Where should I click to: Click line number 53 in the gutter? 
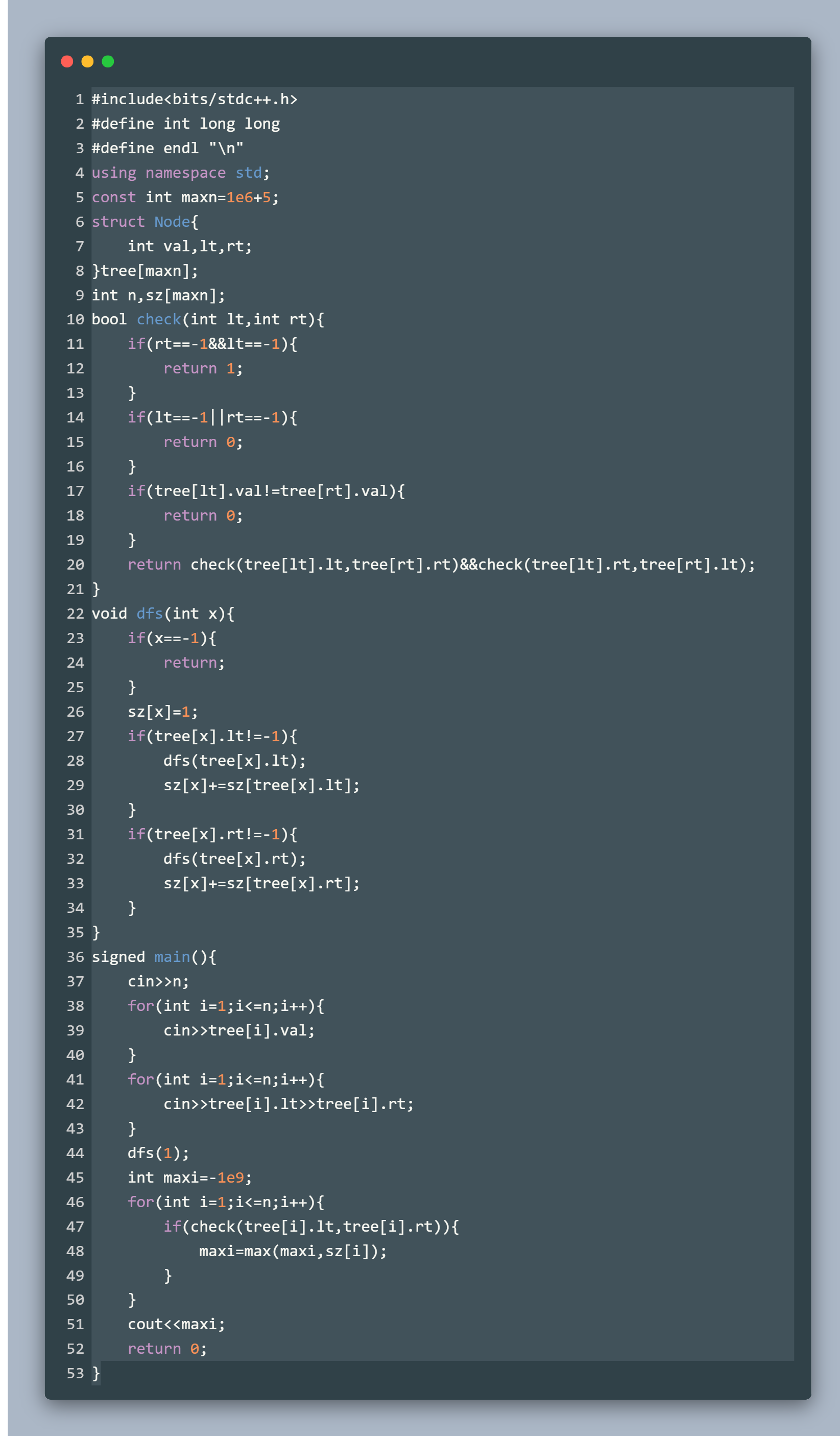tap(75, 1373)
